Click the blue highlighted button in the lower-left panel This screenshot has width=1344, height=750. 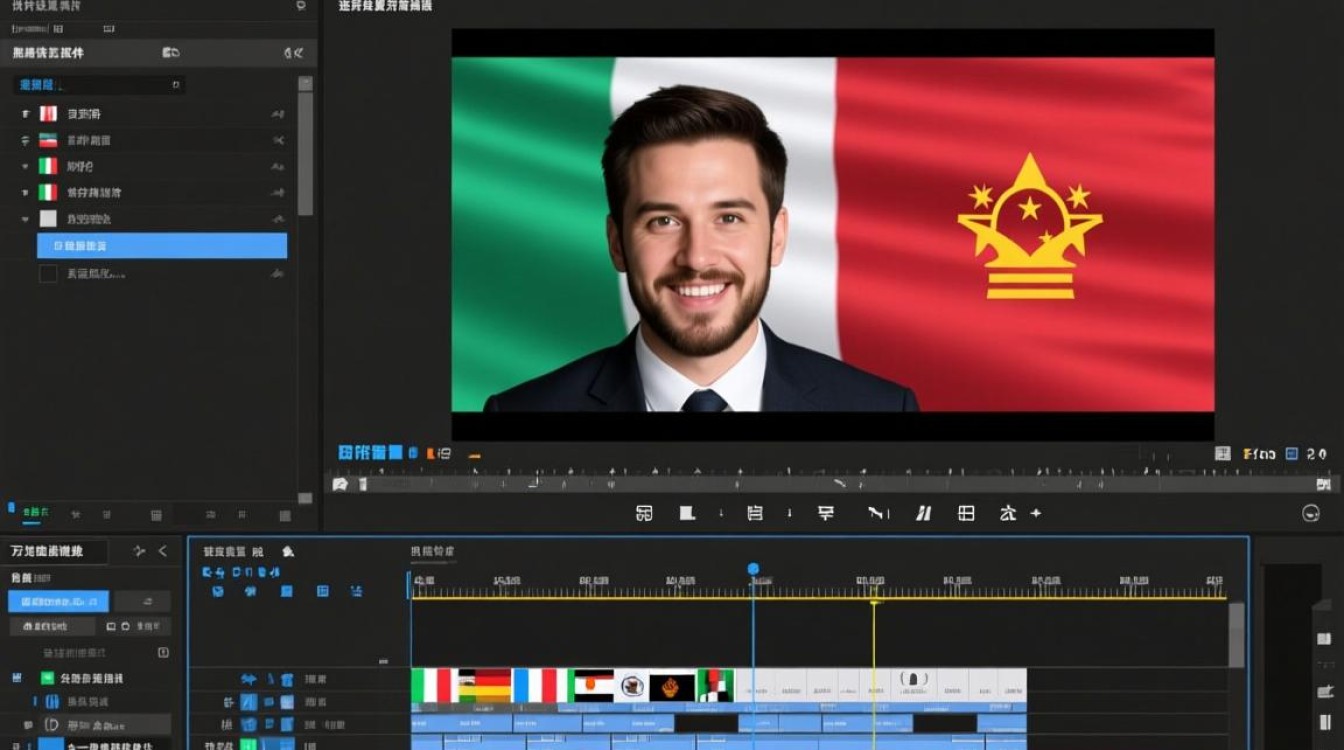coord(58,601)
